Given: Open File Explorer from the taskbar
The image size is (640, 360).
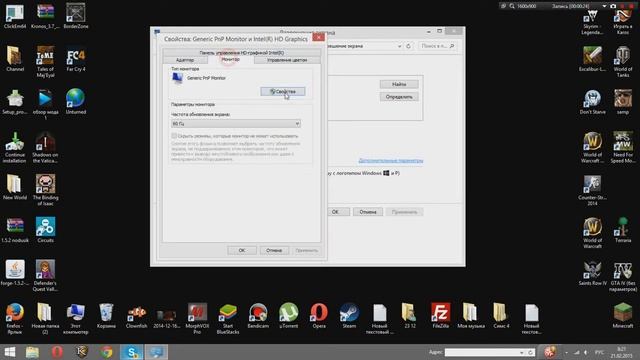Looking at the screenshot, I should (32, 352).
